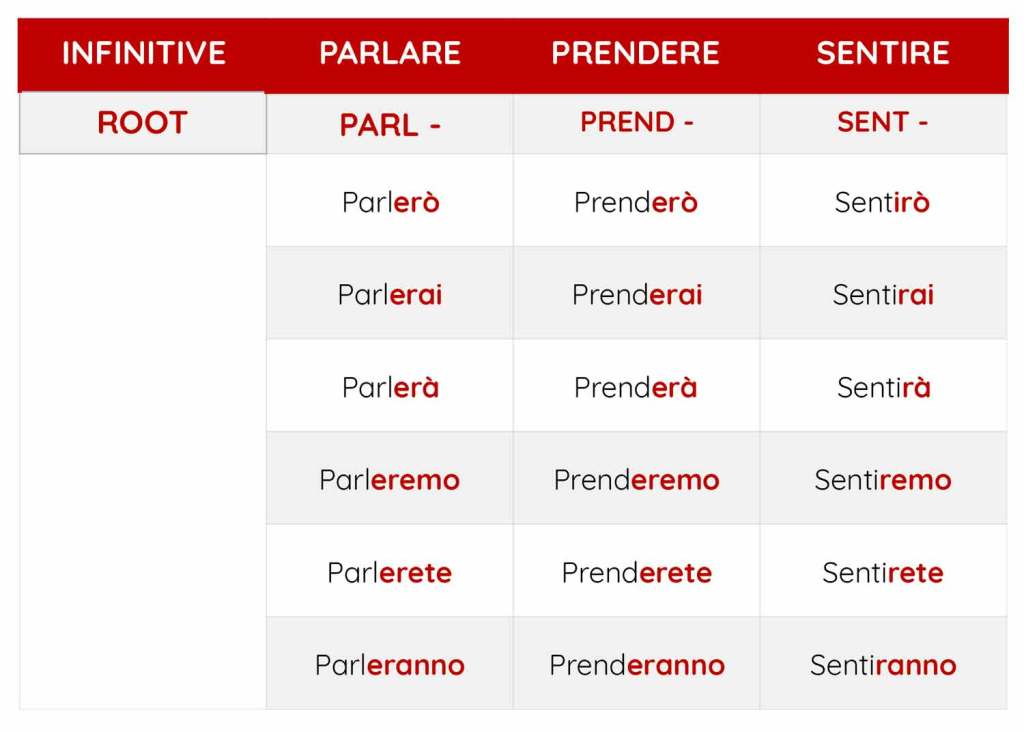This screenshot has height=732, width=1024.
Task: Click the INFINITIVE header cell
Action: coord(143,53)
